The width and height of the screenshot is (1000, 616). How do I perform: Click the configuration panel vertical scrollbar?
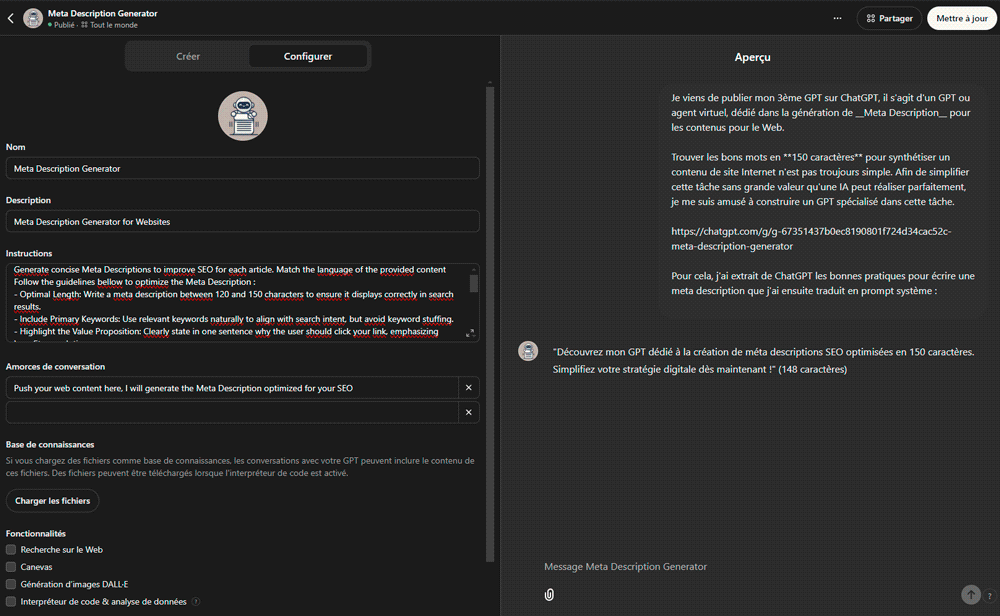pyautogui.click(x=490, y=324)
